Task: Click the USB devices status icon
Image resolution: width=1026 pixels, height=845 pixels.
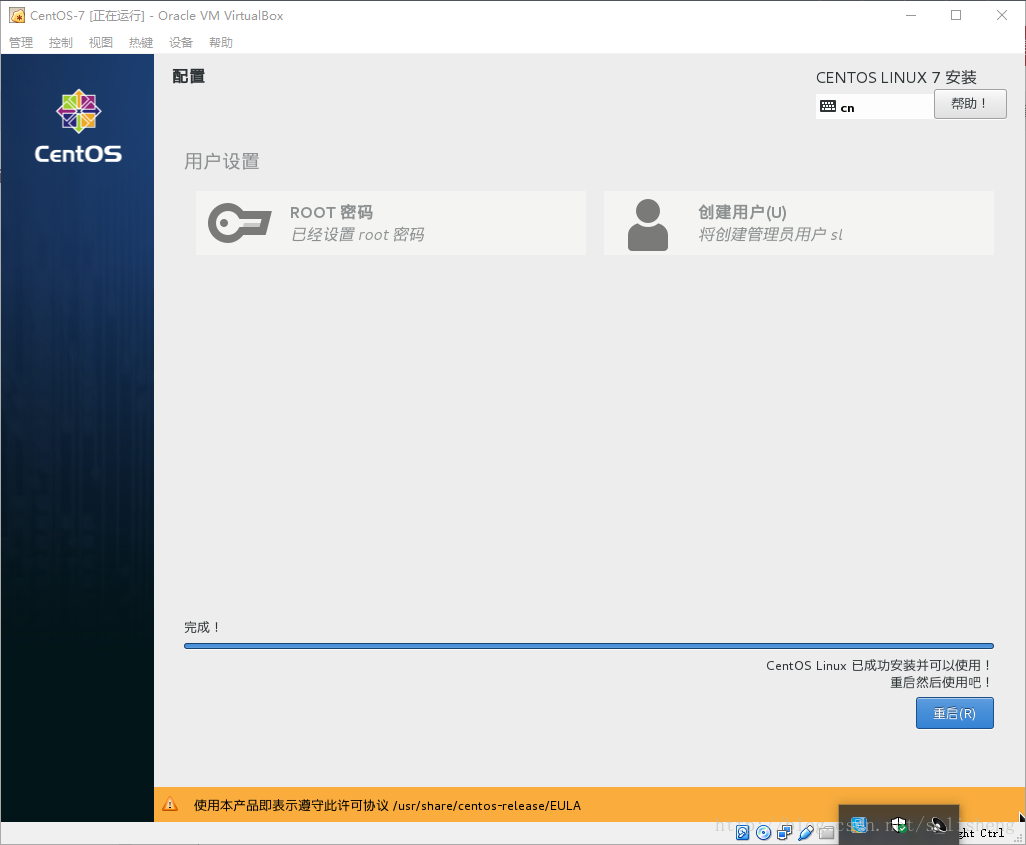Action: (x=805, y=833)
